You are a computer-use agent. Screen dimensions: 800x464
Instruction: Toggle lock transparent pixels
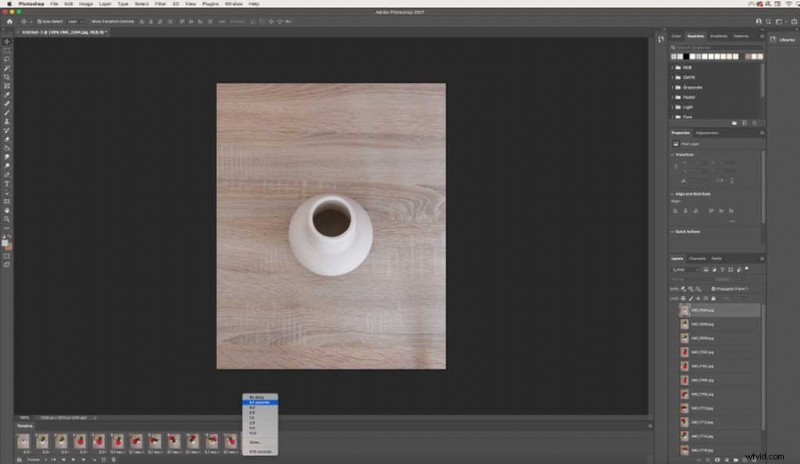[x=683, y=299]
